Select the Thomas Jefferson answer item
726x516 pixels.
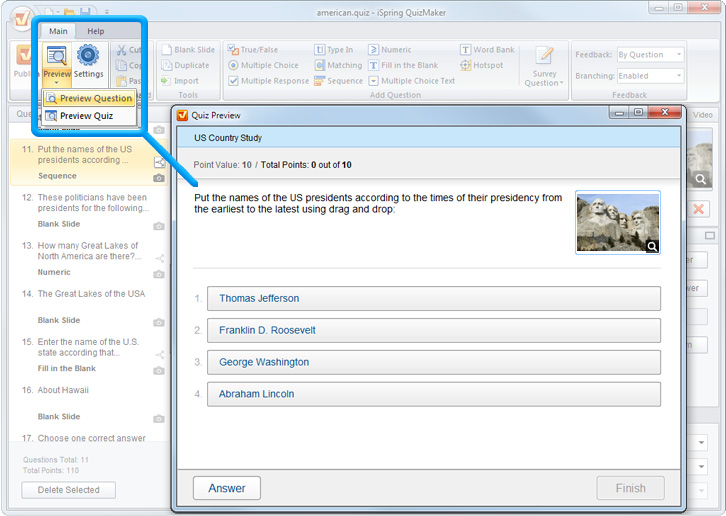tap(433, 298)
